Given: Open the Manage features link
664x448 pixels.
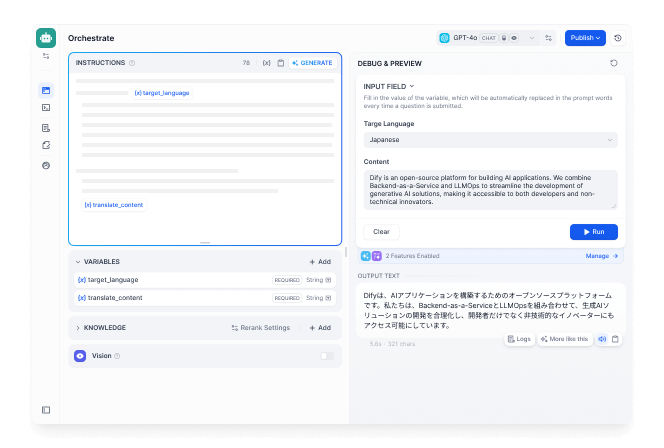Looking at the screenshot, I should coord(601,256).
